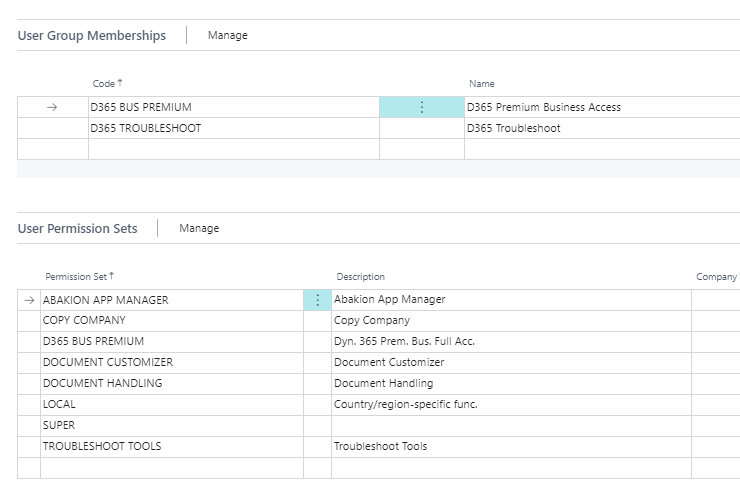Select DOCUMENT CUSTOMIZER permission set

[x=172, y=362]
